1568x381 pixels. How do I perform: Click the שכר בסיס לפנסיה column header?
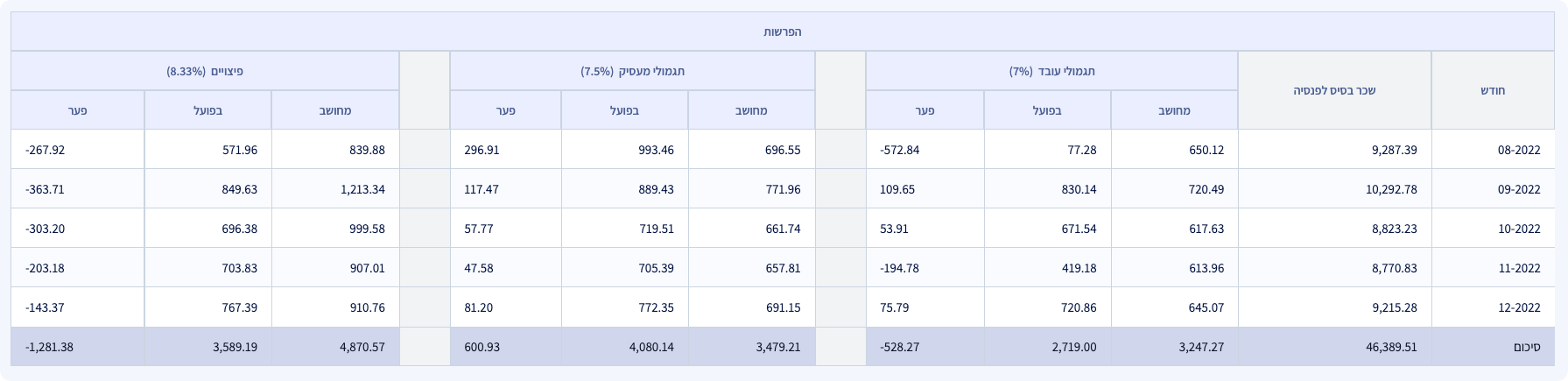[x=1334, y=90]
